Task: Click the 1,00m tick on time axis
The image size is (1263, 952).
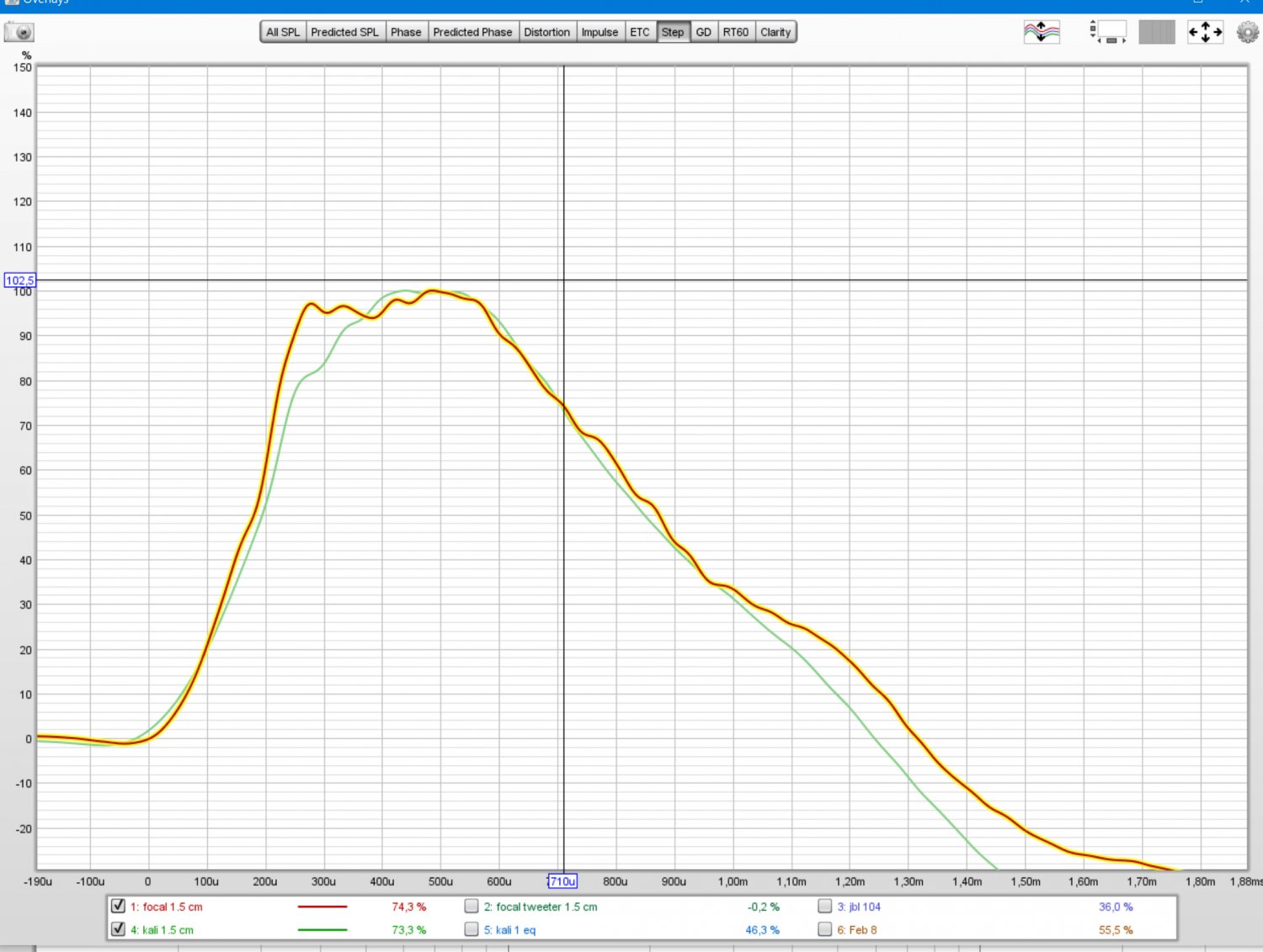Action: pos(733,881)
